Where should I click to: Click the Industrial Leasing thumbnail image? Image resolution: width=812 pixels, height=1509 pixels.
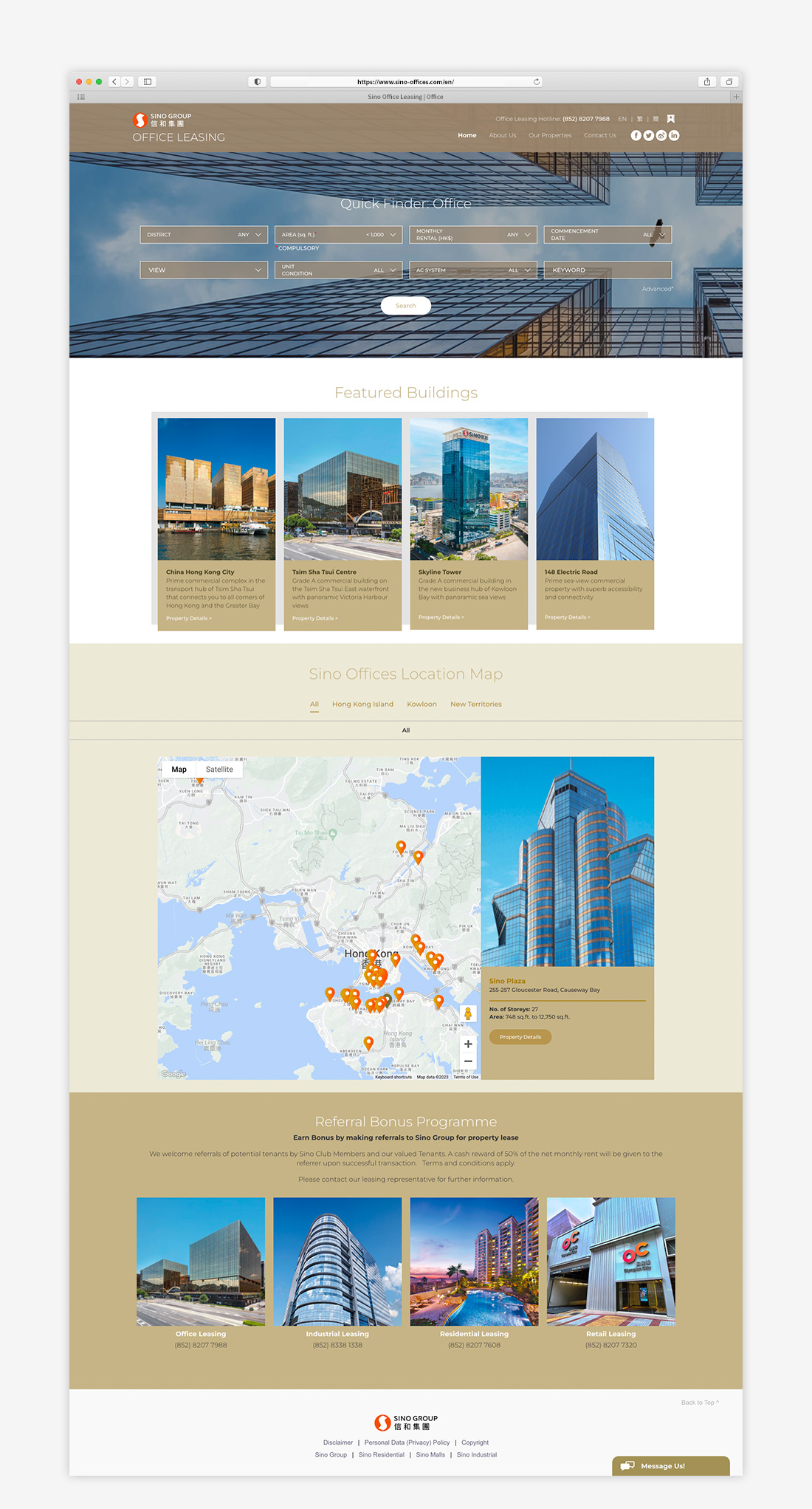click(337, 1262)
